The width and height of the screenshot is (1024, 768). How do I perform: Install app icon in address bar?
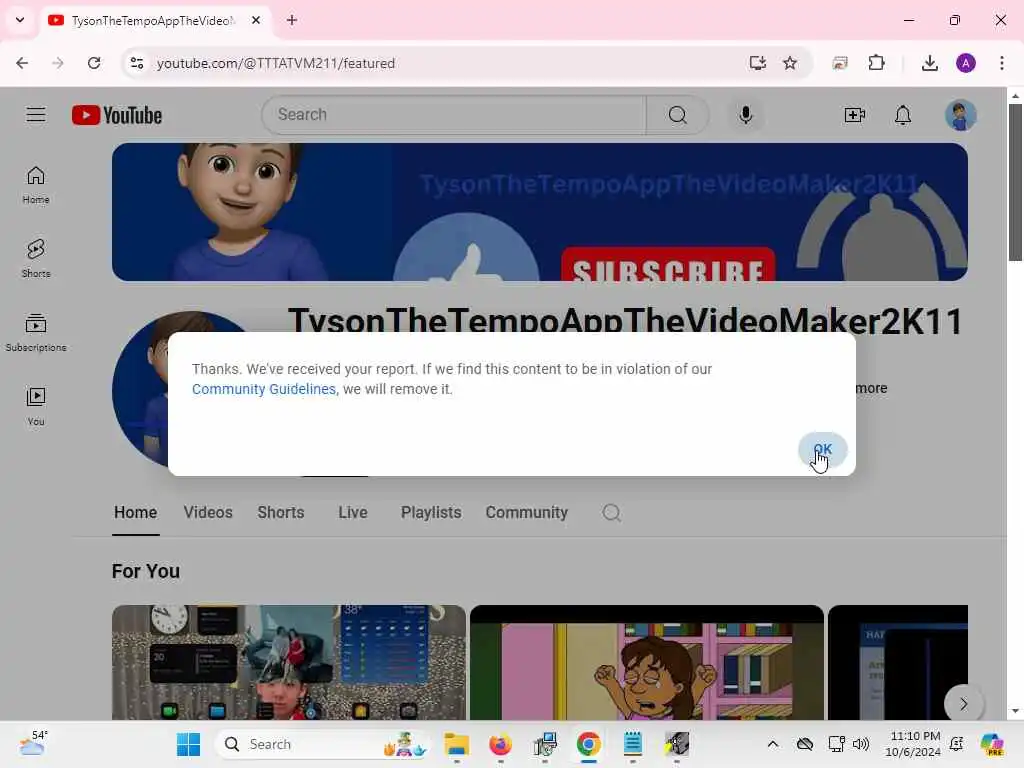tap(758, 63)
